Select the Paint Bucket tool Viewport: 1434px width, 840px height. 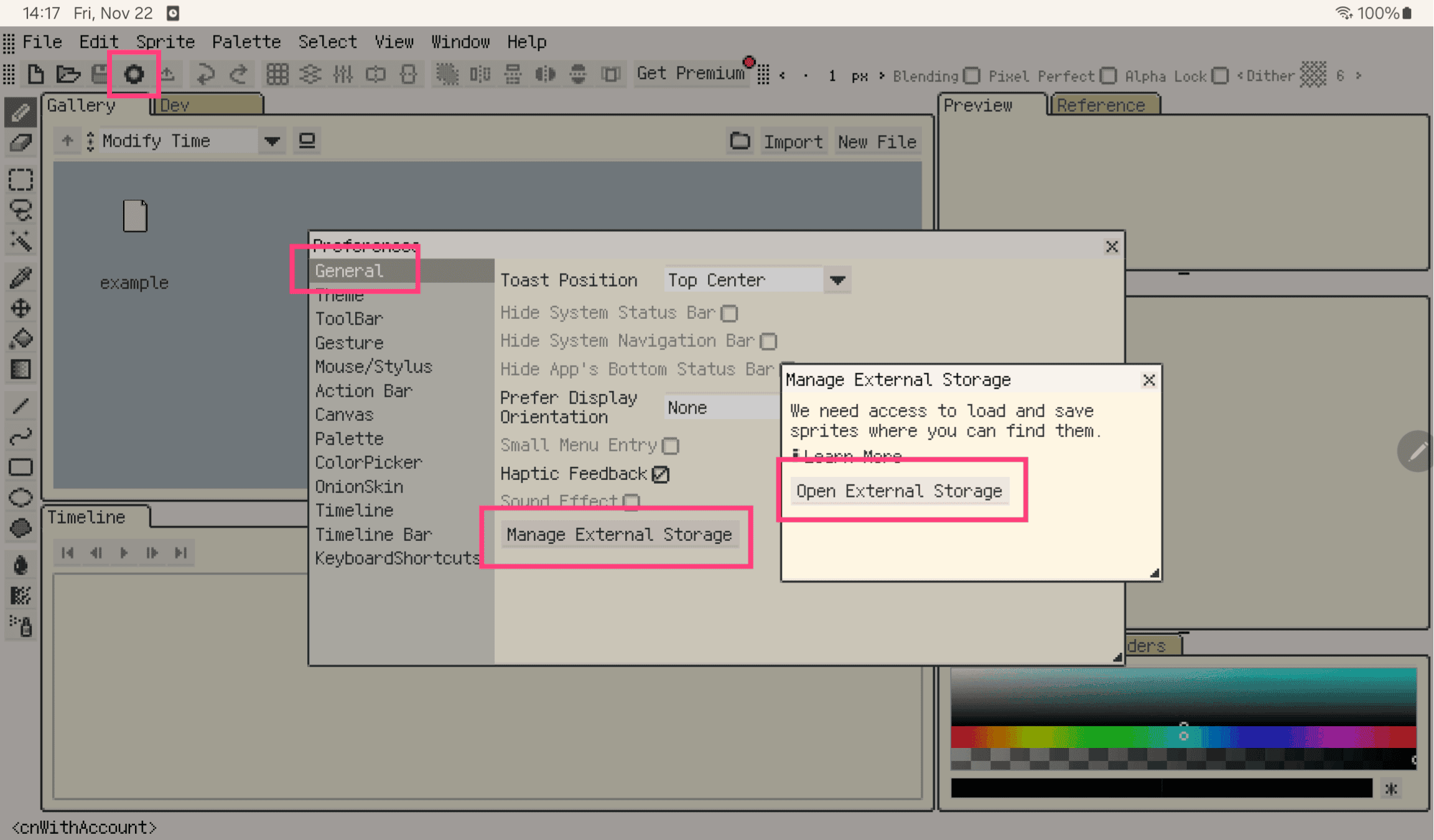pyautogui.click(x=21, y=338)
